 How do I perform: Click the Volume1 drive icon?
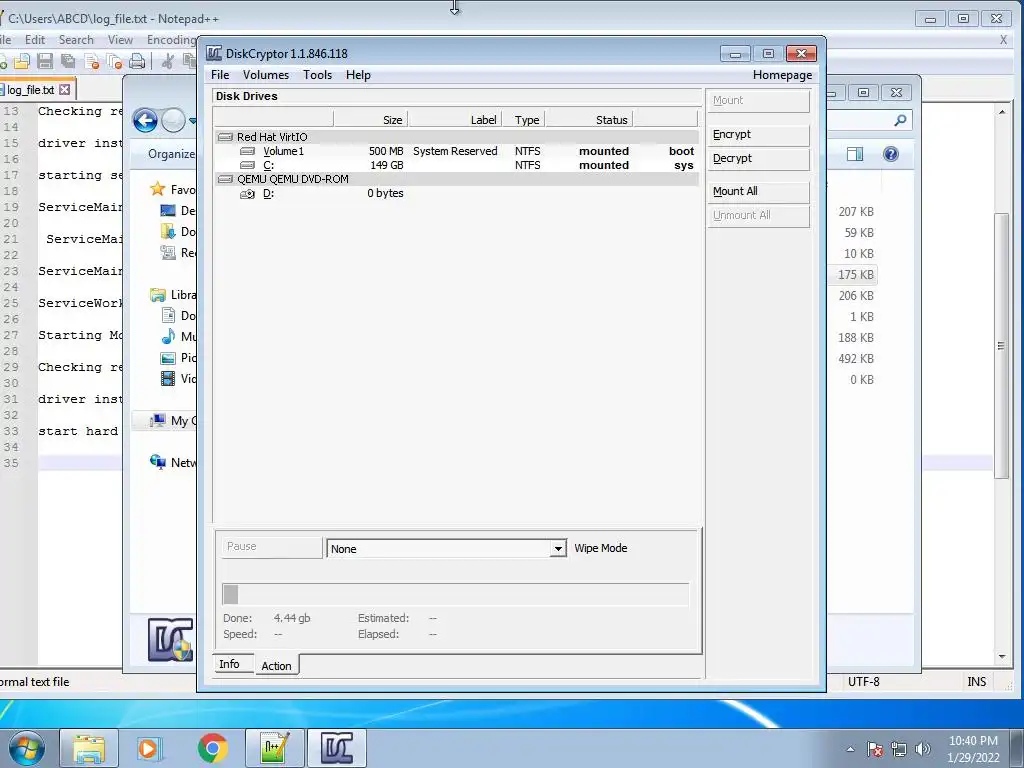(248, 152)
